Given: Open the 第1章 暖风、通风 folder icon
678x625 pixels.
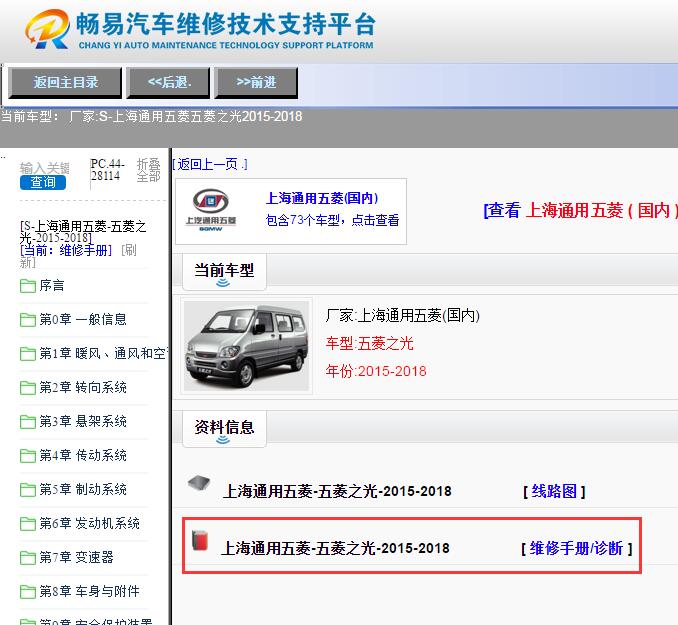Looking at the screenshot, I should pos(28,354).
